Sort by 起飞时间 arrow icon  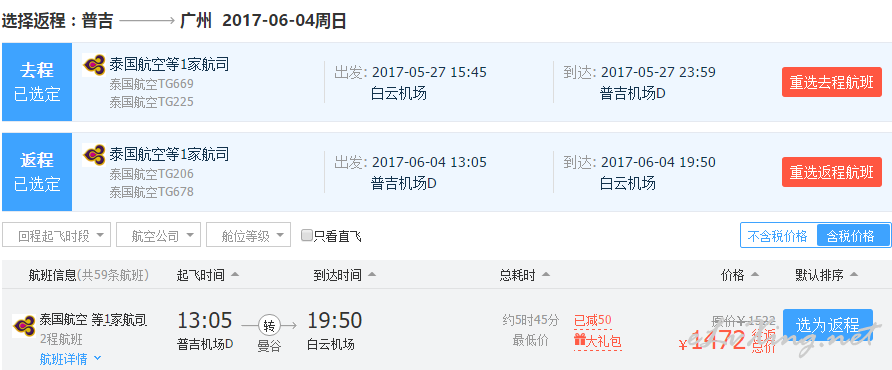(x=234, y=275)
